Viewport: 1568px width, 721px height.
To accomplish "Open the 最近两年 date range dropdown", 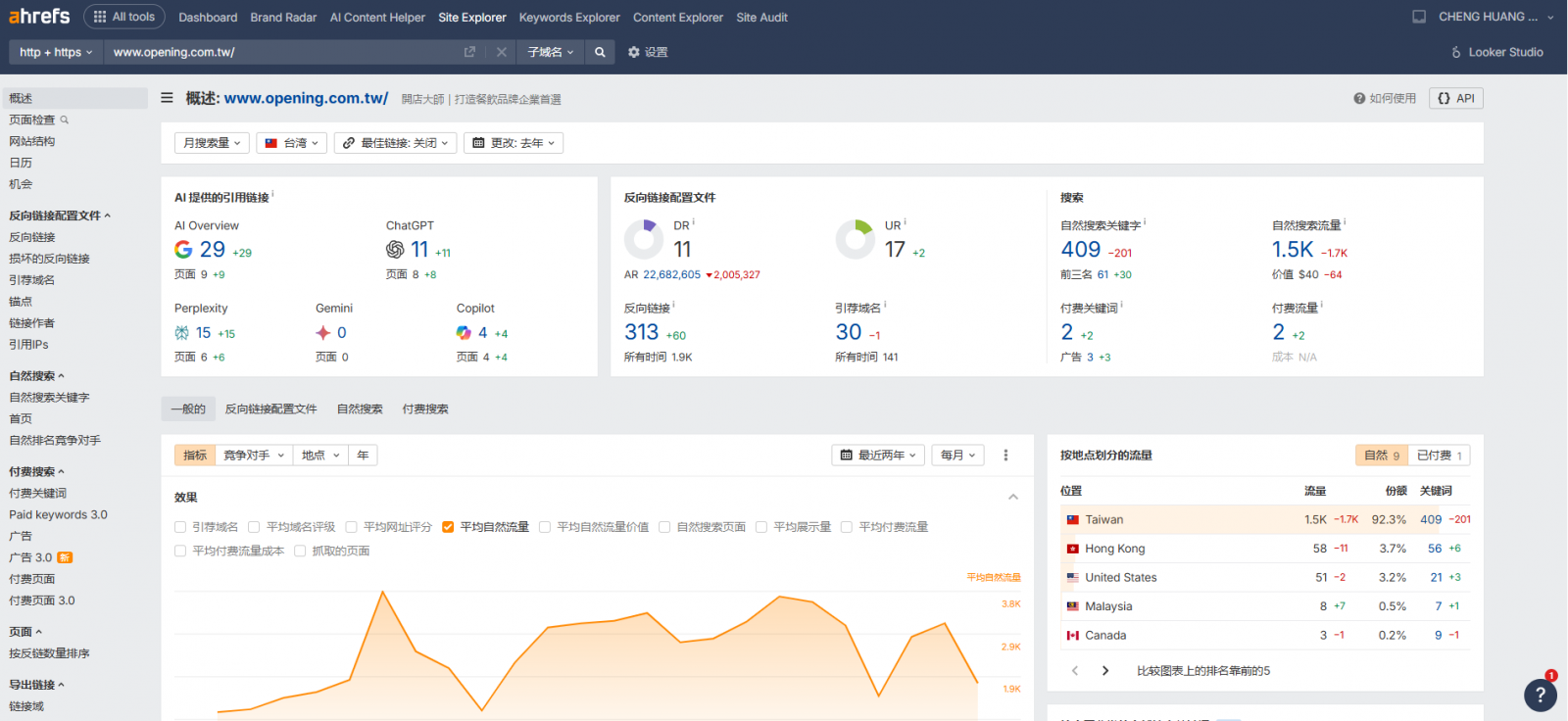I will tap(879, 456).
